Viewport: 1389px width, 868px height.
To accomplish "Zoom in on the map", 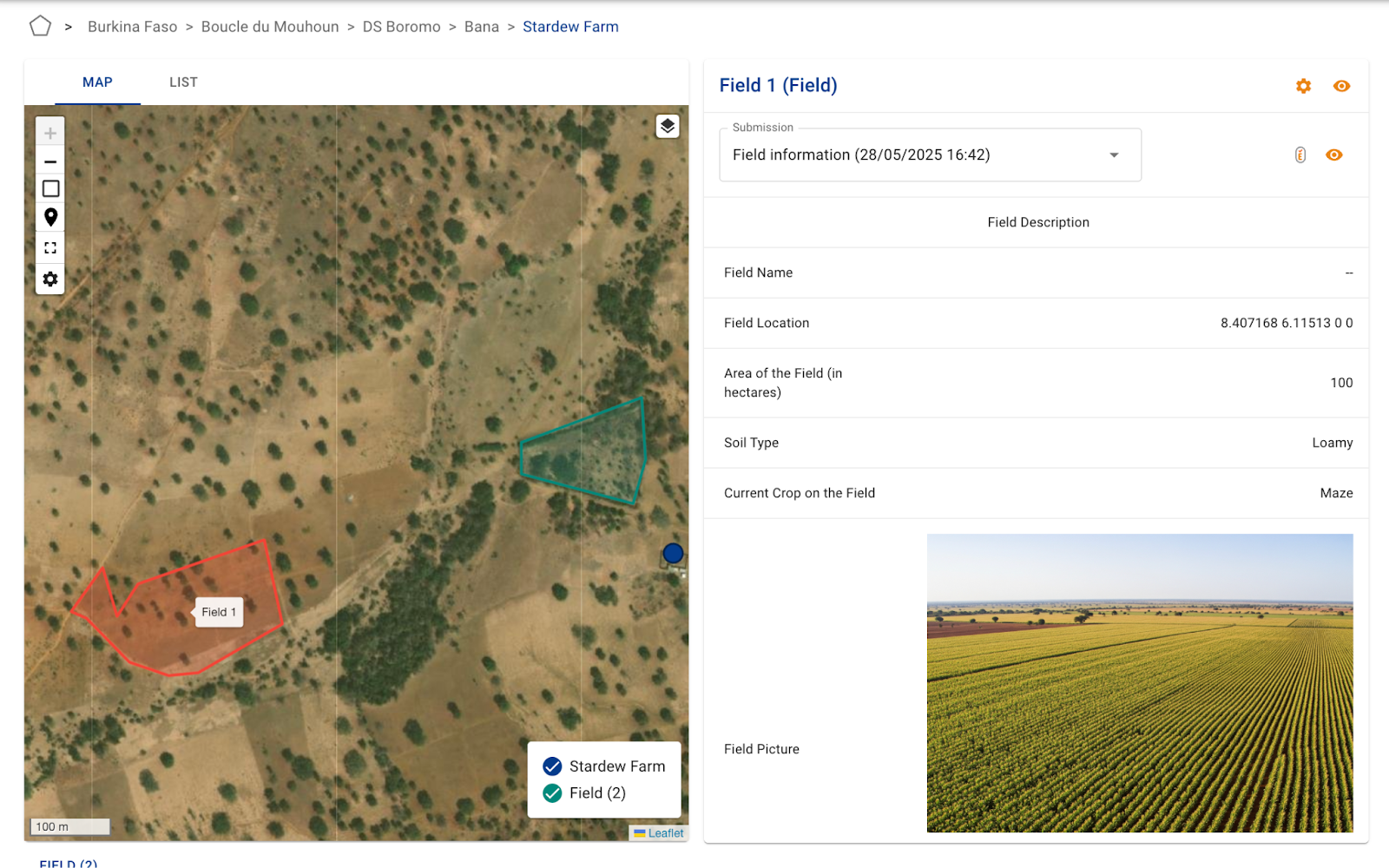I will coord(50,133).
